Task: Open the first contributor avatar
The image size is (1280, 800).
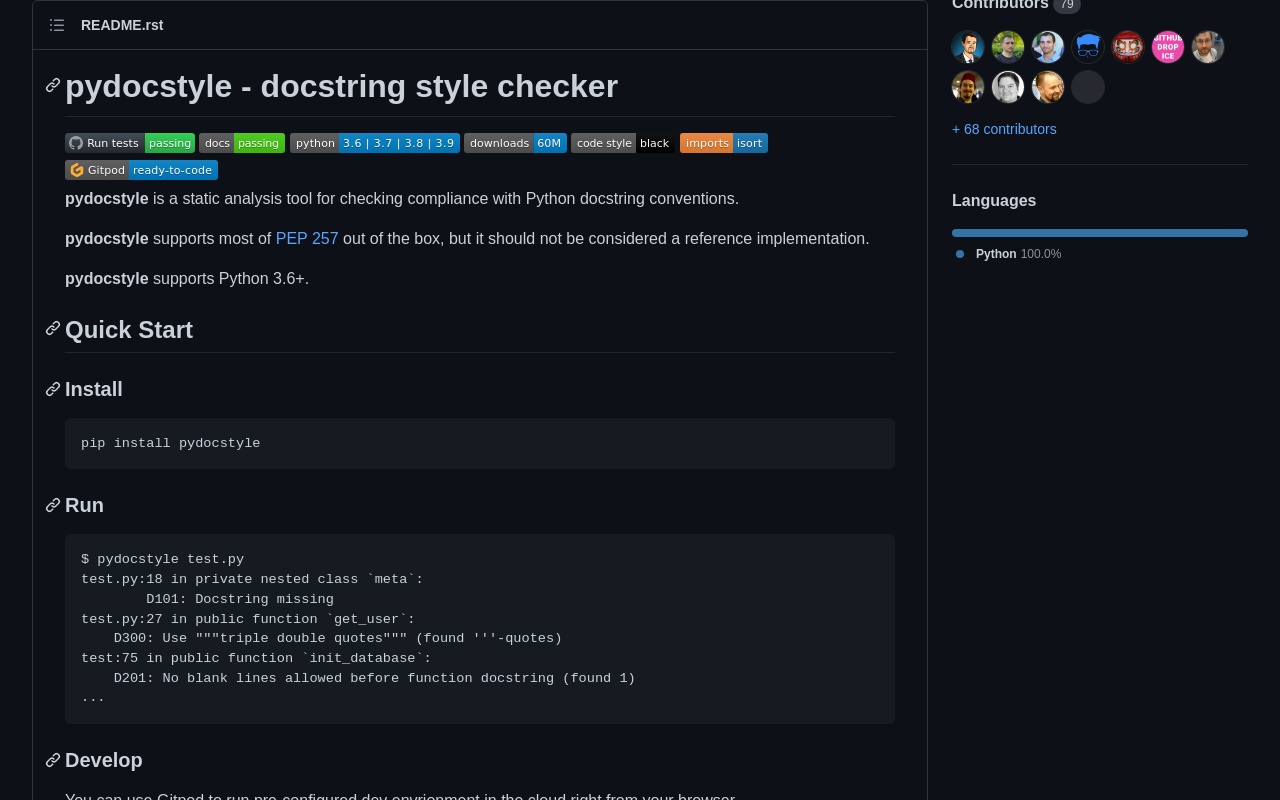Action: 967,47
